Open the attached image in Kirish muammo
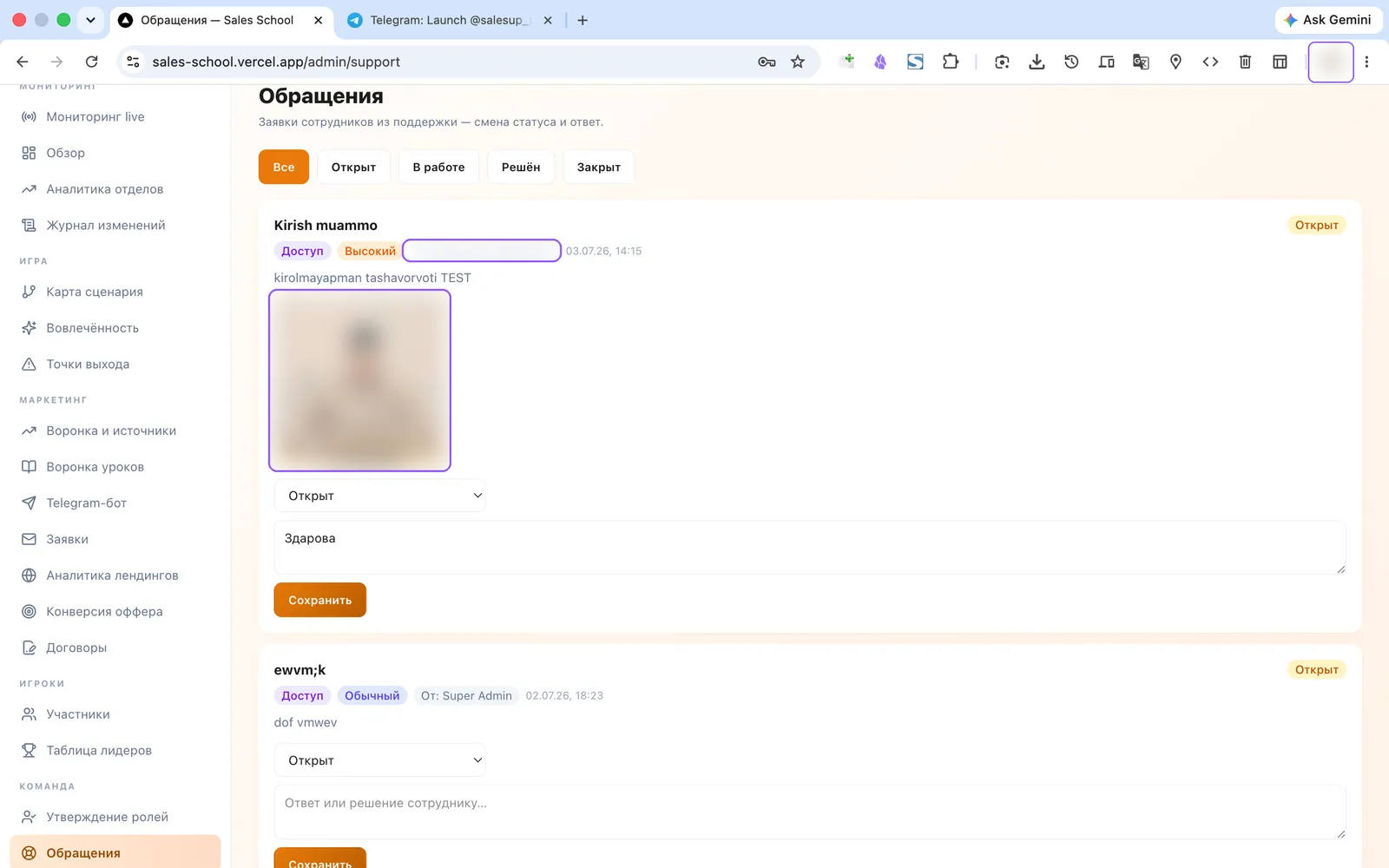 click(x=360, y=381)
